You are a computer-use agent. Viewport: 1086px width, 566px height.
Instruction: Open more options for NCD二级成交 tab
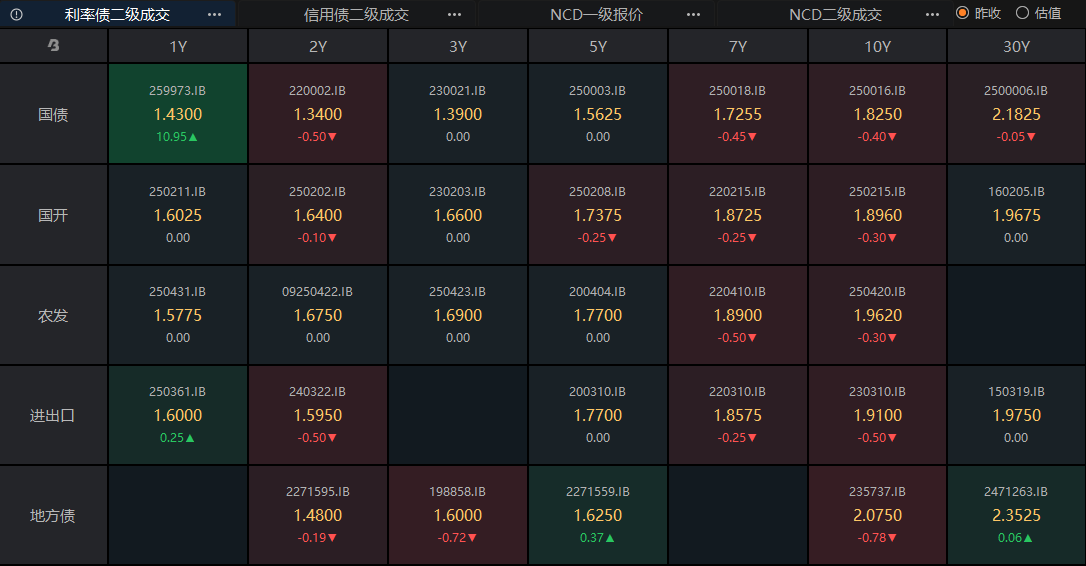[x=932, y=15]
